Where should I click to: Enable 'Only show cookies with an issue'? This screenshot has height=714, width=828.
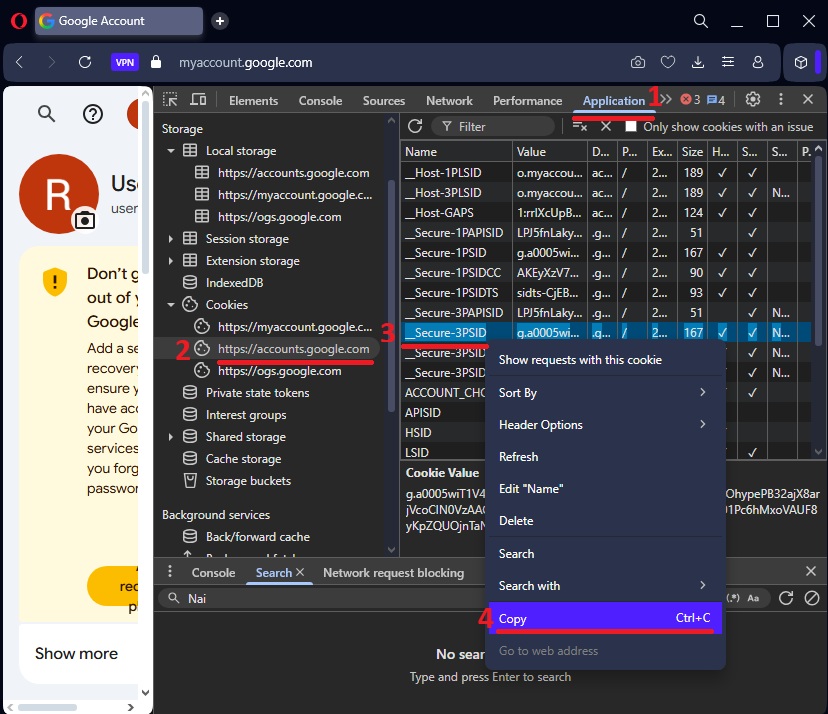[x=631, y=127]
